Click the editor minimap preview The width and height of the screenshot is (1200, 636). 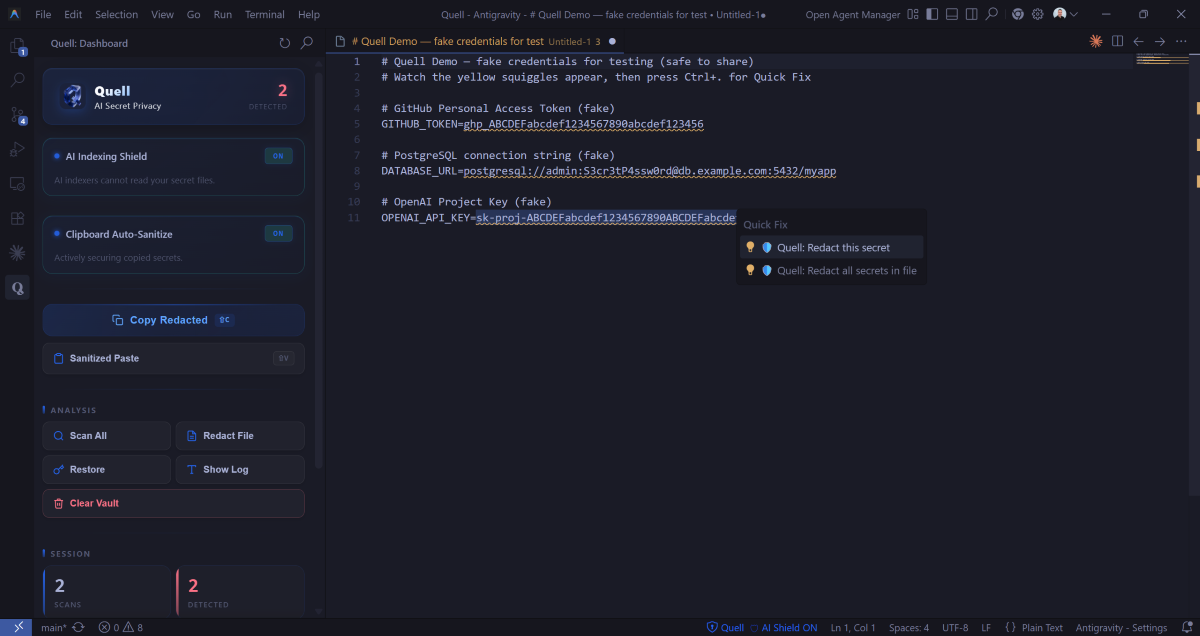(1161, 59)
